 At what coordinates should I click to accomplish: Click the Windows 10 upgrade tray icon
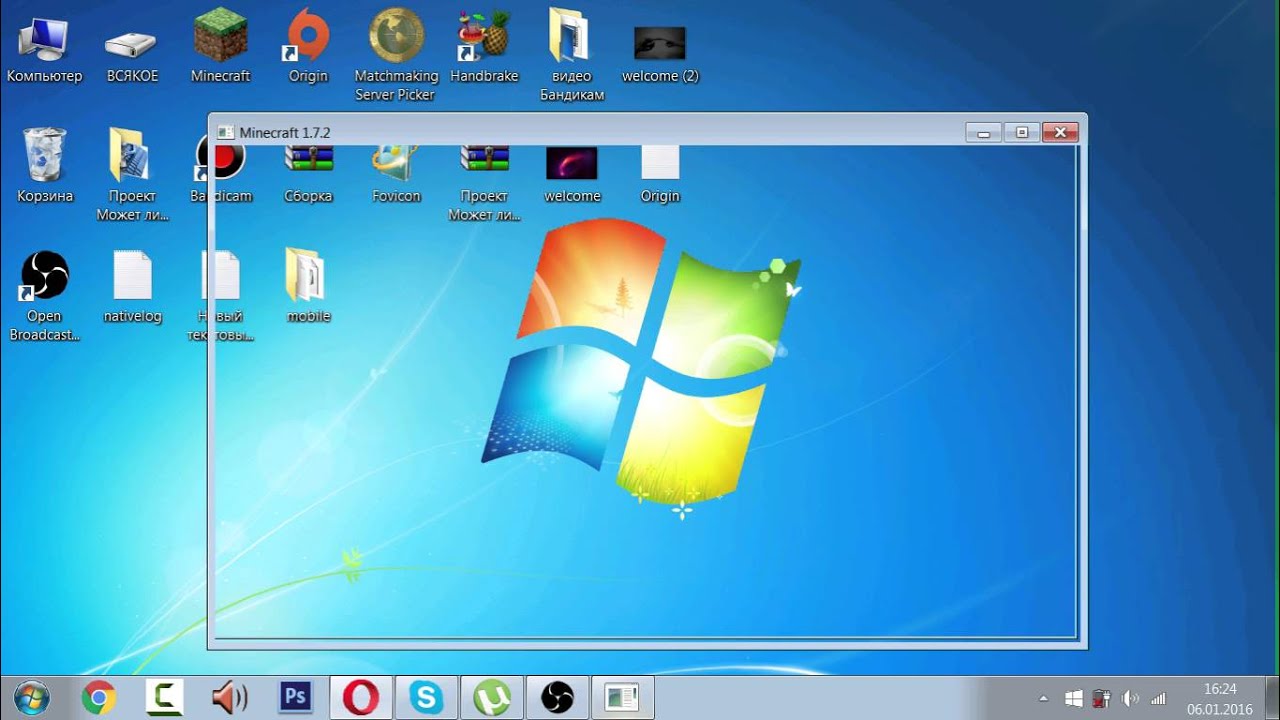[1074, 698]
